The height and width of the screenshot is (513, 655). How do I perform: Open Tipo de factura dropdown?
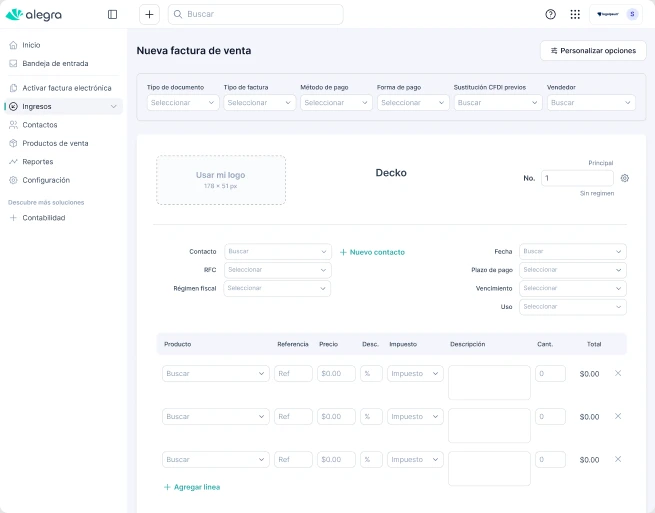(259, 103)
